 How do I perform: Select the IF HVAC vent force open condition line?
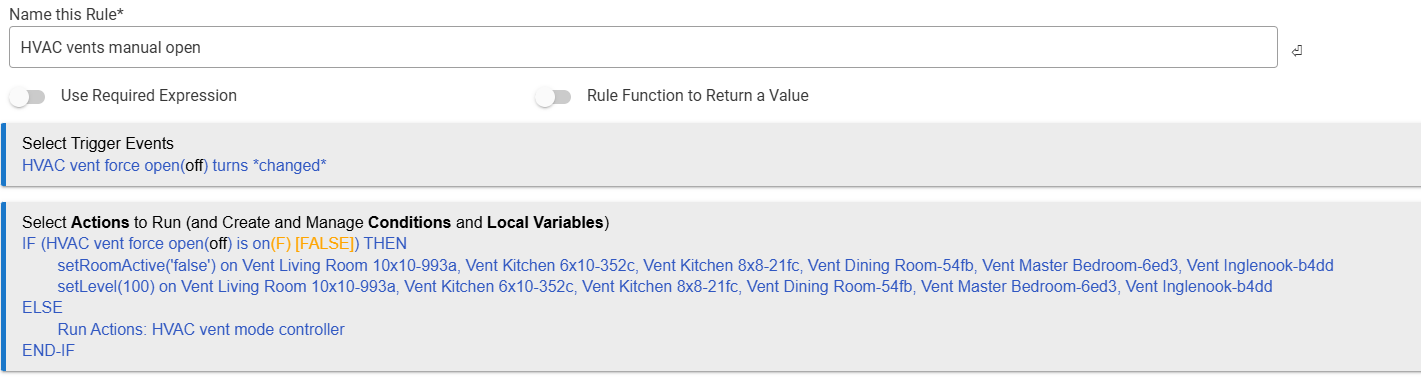[214, 243]
